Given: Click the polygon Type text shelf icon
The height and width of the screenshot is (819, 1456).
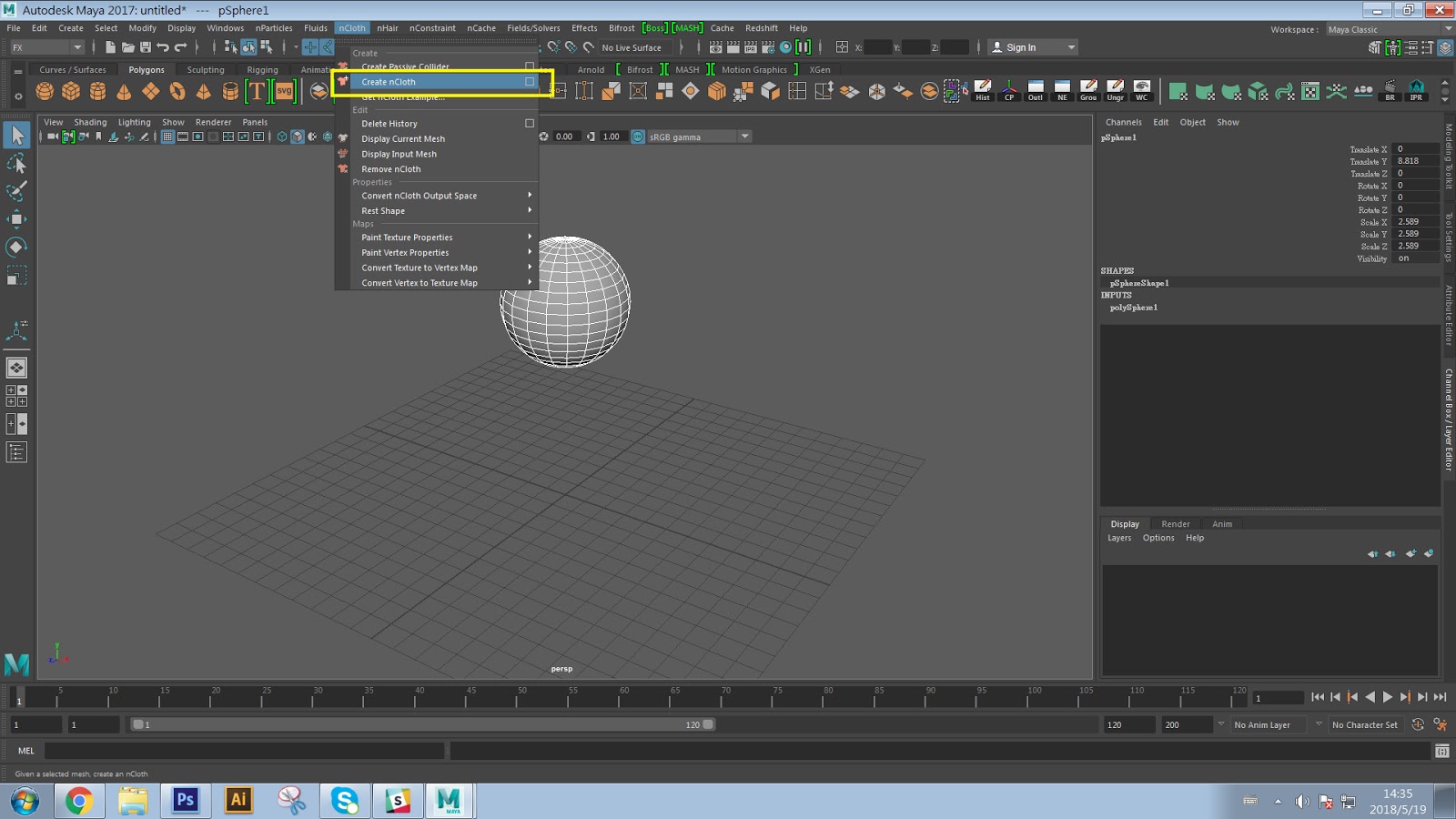Looking at the screenshot, I should [257, 91].
